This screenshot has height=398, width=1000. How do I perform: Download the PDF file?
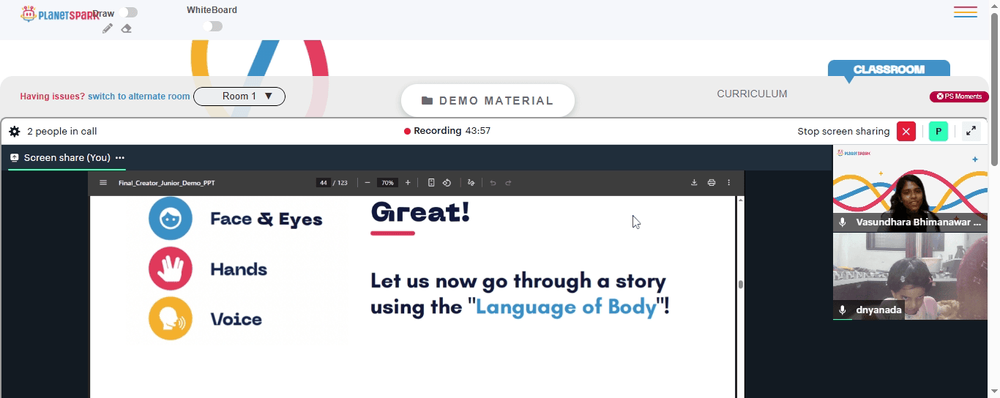coord(694,182)
